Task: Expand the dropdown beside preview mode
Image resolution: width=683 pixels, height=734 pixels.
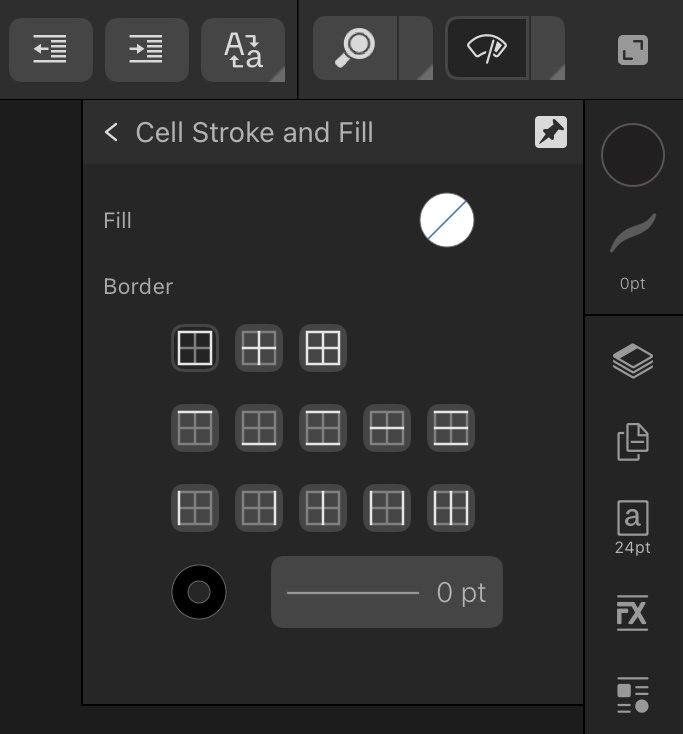Action: tap(548, 48)
